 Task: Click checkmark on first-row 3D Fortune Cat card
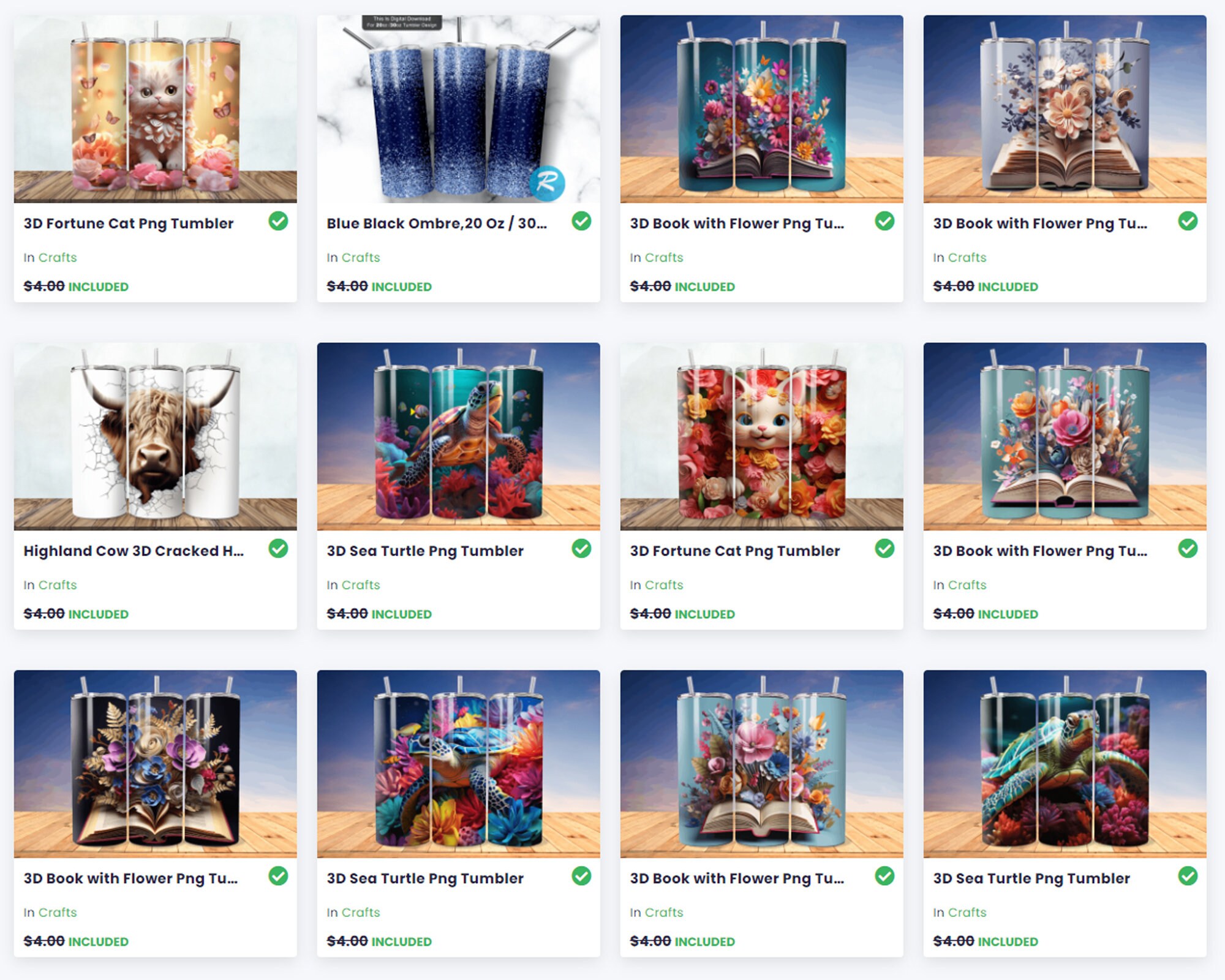pos(278,221)
